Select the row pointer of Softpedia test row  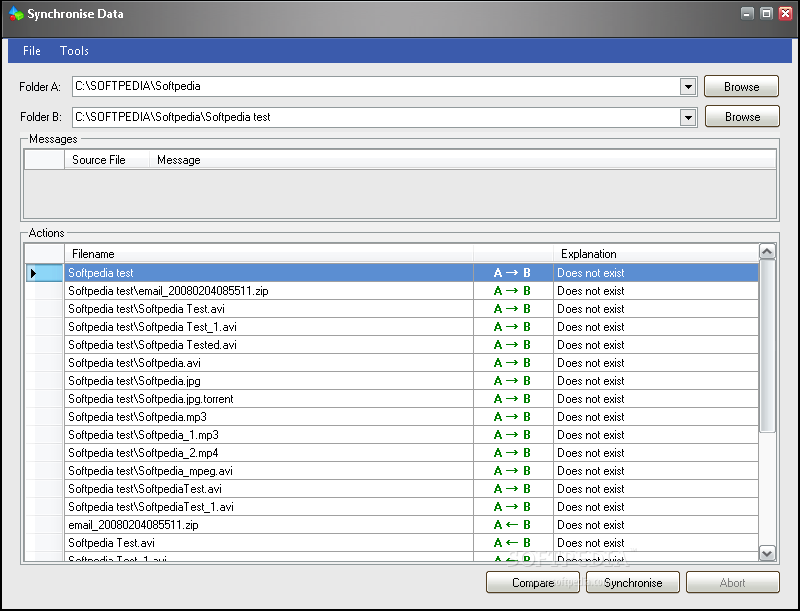tap(44, 273)
